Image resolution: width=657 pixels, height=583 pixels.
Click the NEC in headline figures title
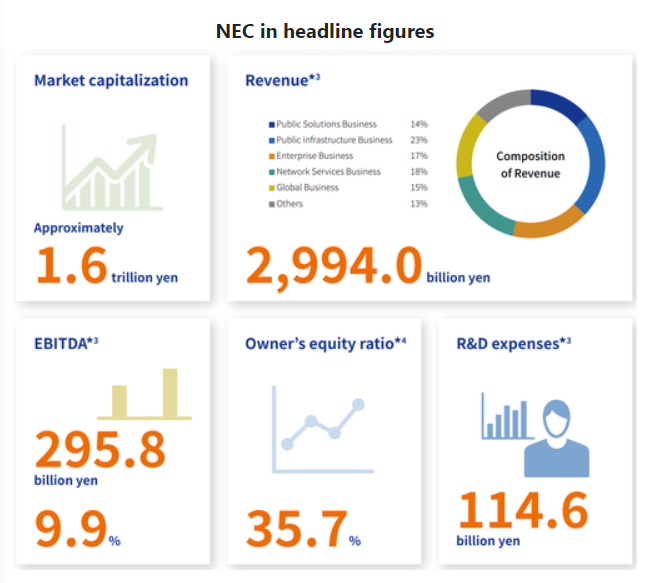click(x=325, y=31)
